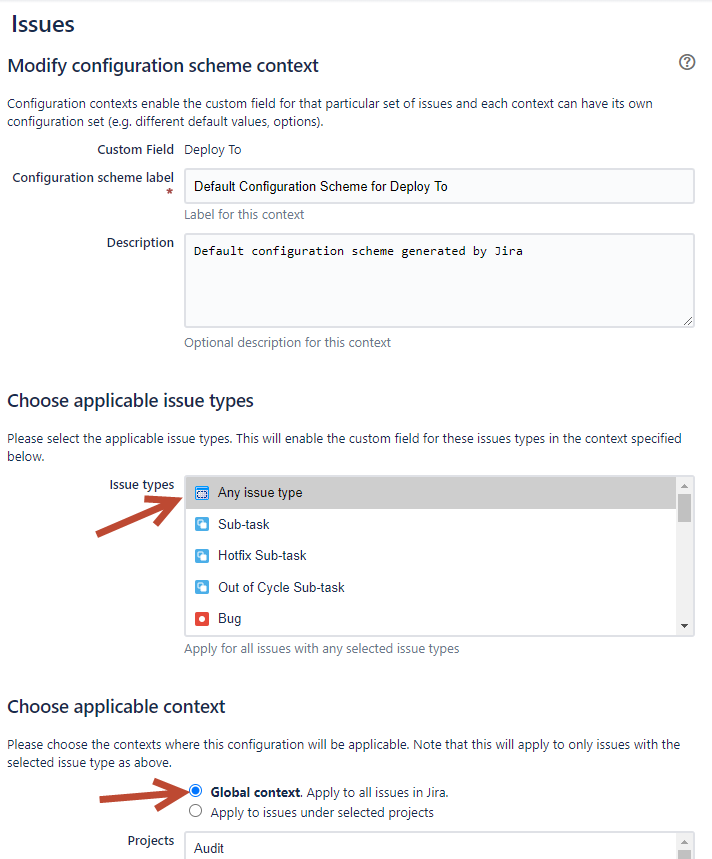
Task: Choose Sub-task in issue types list
Action: point(430,524)
